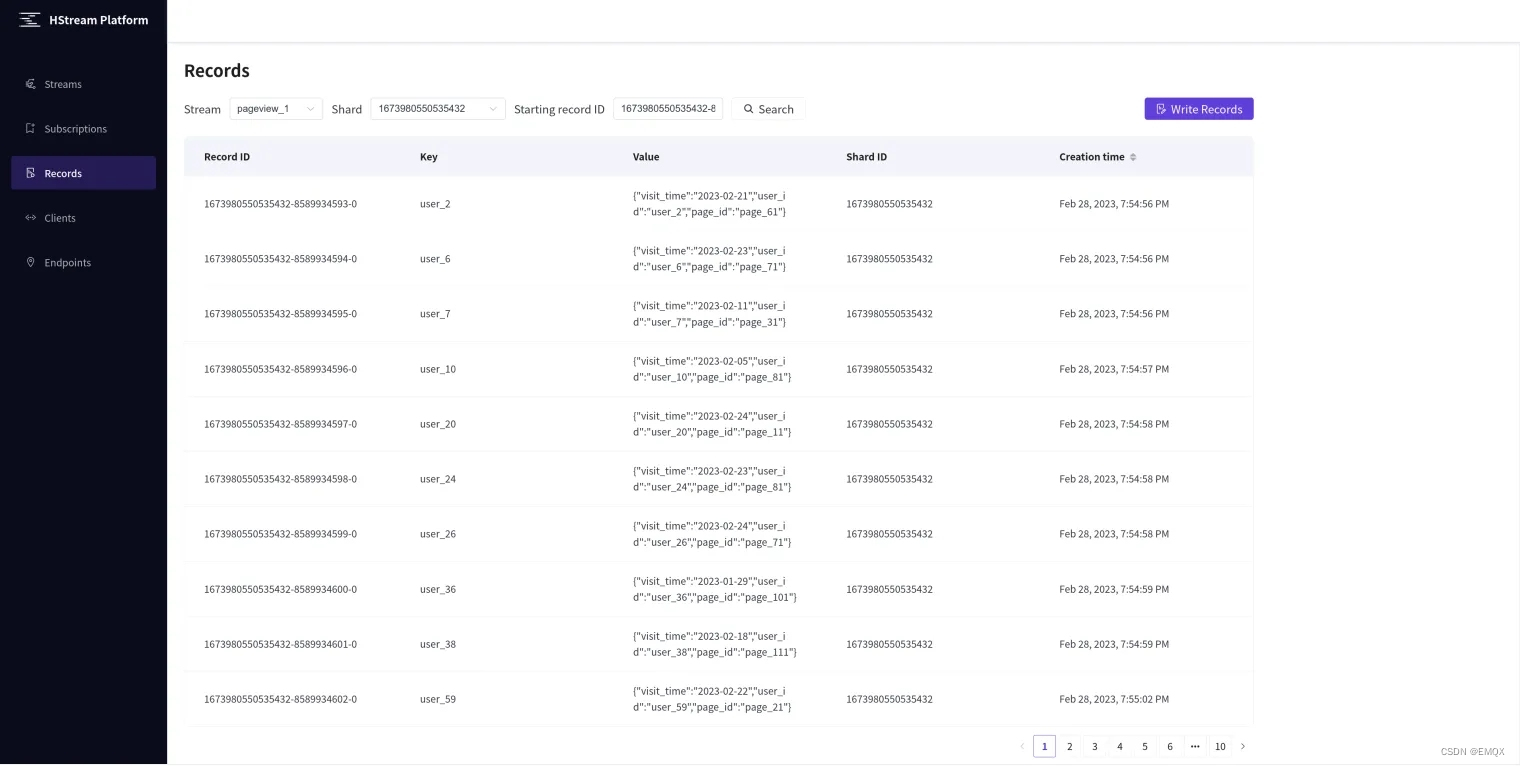
Task: Click the pagination ellipsis to reveal hidden pages
Action: [1195, 746]
